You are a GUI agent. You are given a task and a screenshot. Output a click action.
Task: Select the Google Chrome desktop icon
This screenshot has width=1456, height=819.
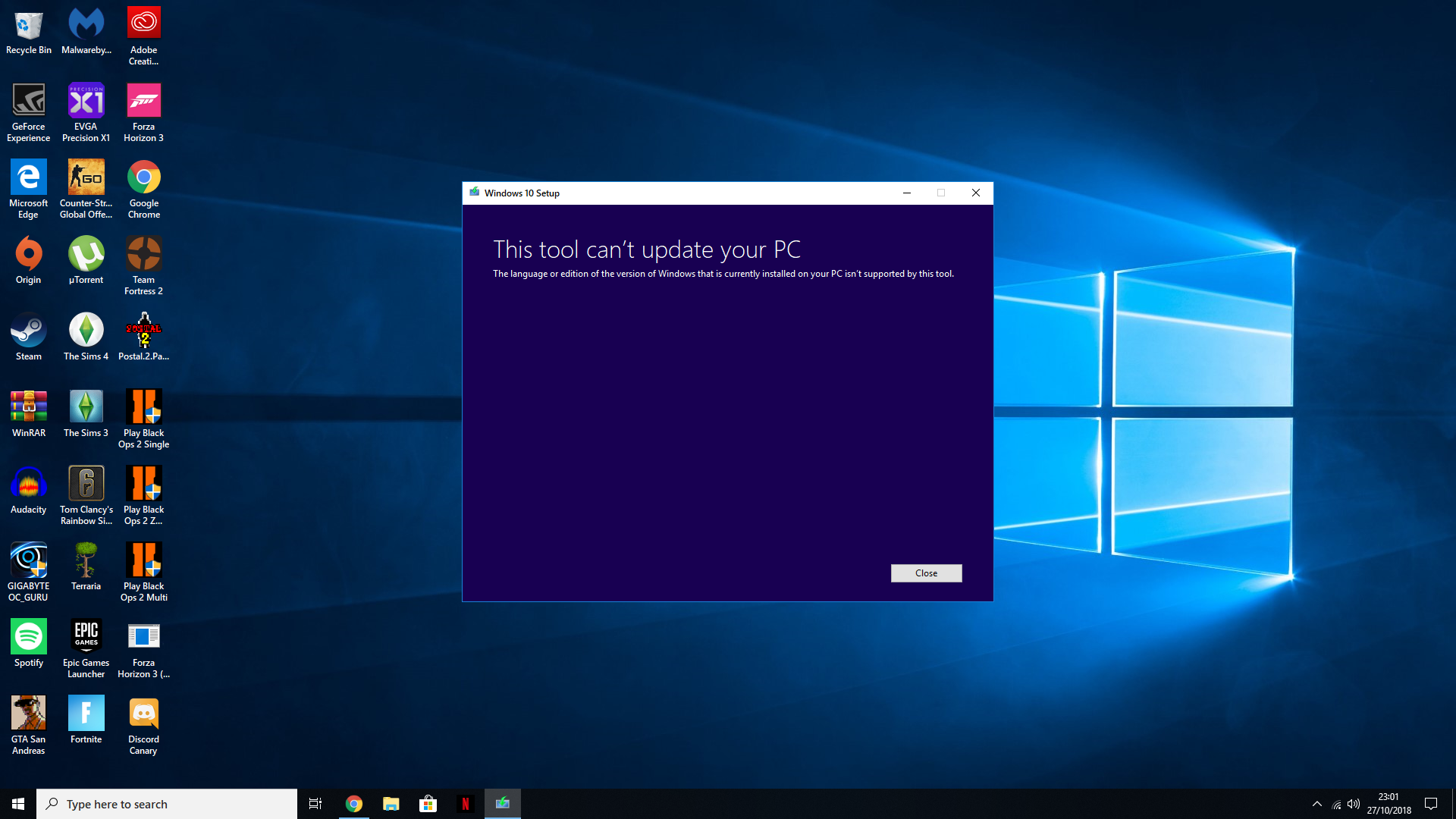point(144,190)
